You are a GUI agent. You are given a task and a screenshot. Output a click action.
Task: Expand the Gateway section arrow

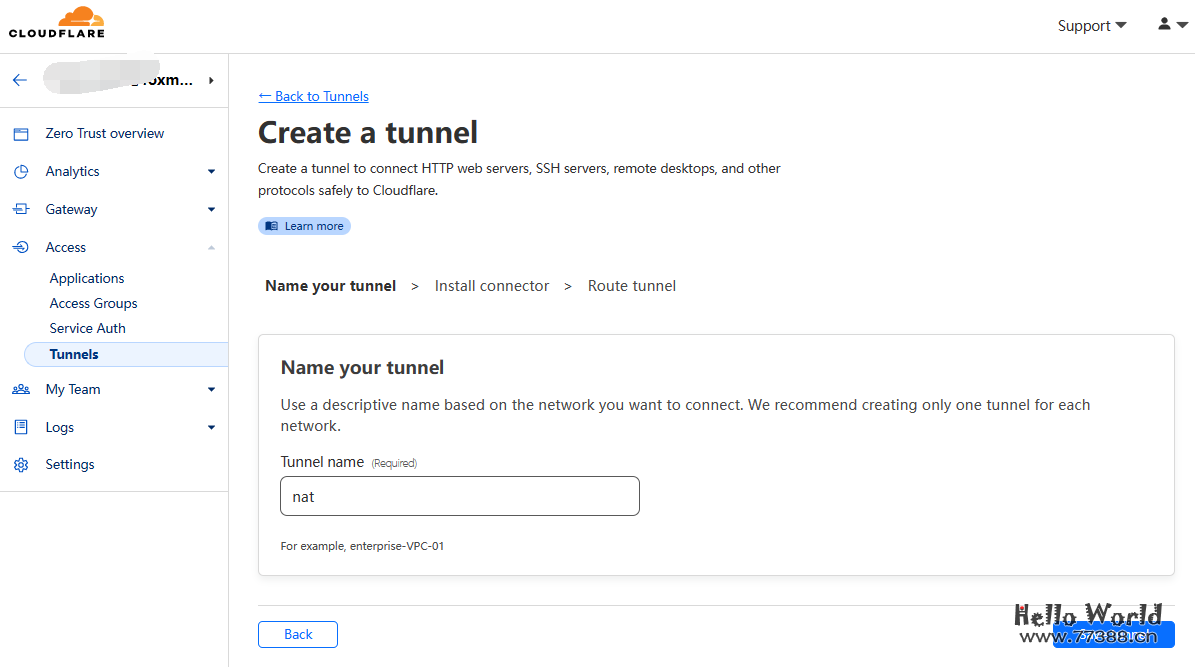(211, 210)
